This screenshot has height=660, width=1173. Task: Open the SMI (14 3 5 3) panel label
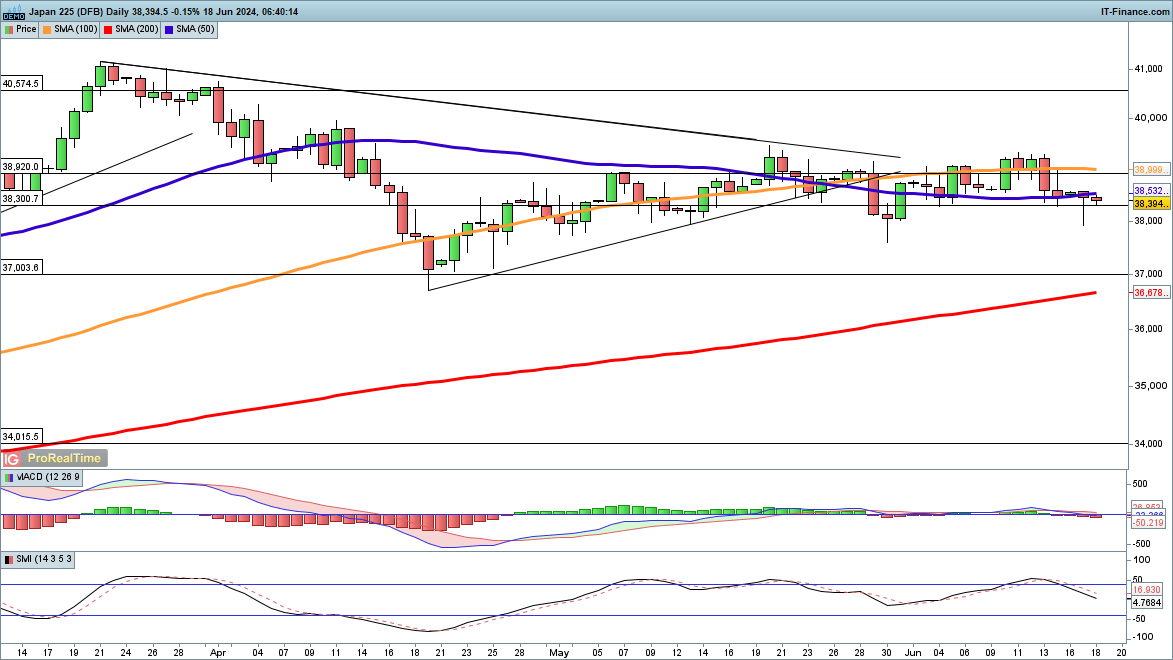click(x=45, y=559)
